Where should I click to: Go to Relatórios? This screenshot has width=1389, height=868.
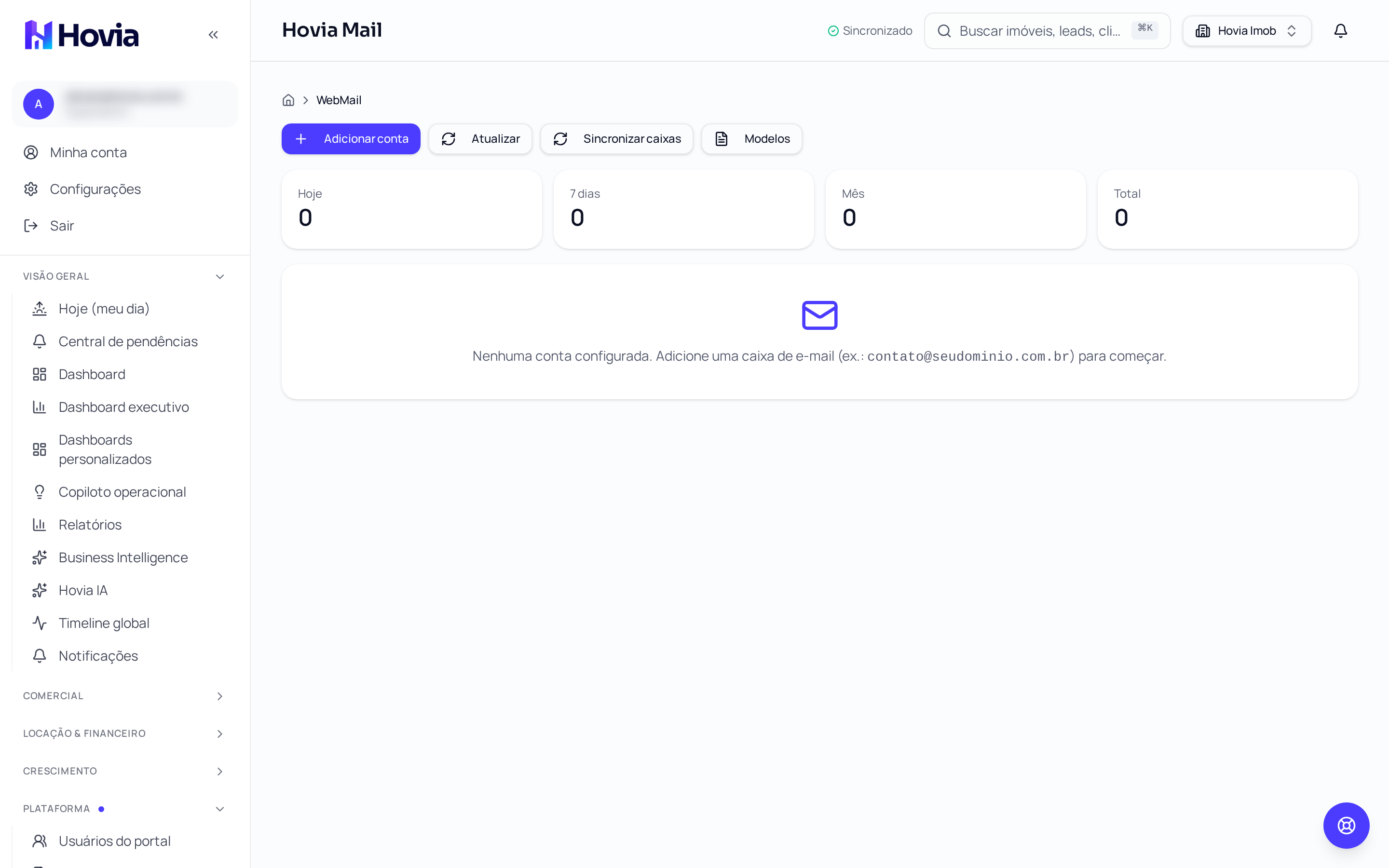pos(129,525)
